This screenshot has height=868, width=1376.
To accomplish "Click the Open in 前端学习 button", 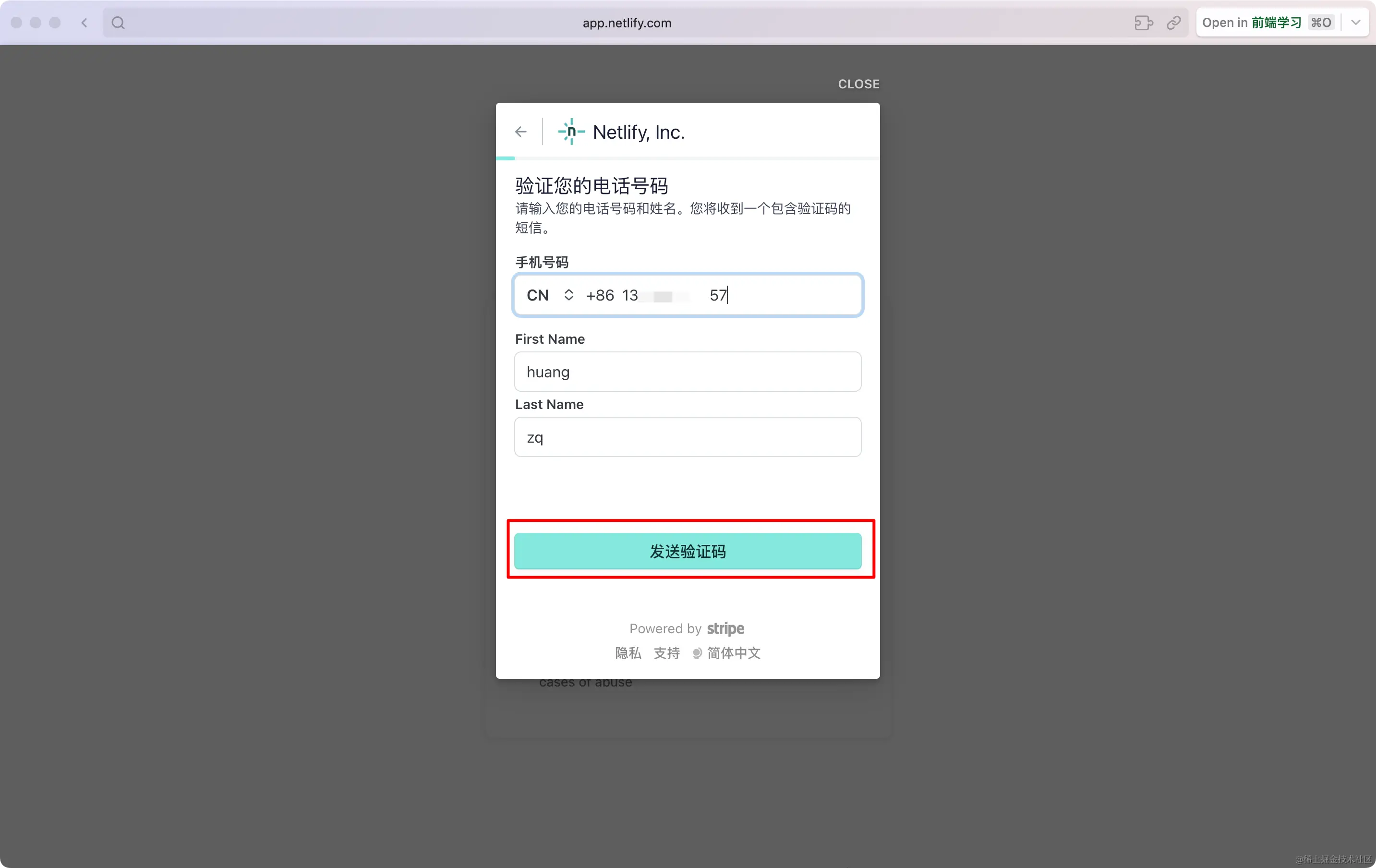I will pyautogui.click(x=1267, y=23).
